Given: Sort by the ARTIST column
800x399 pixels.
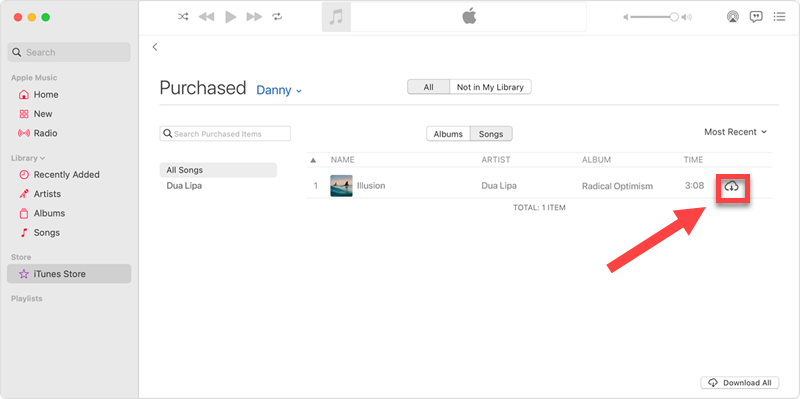Looking at the screenshot, I should click(496, 160).
